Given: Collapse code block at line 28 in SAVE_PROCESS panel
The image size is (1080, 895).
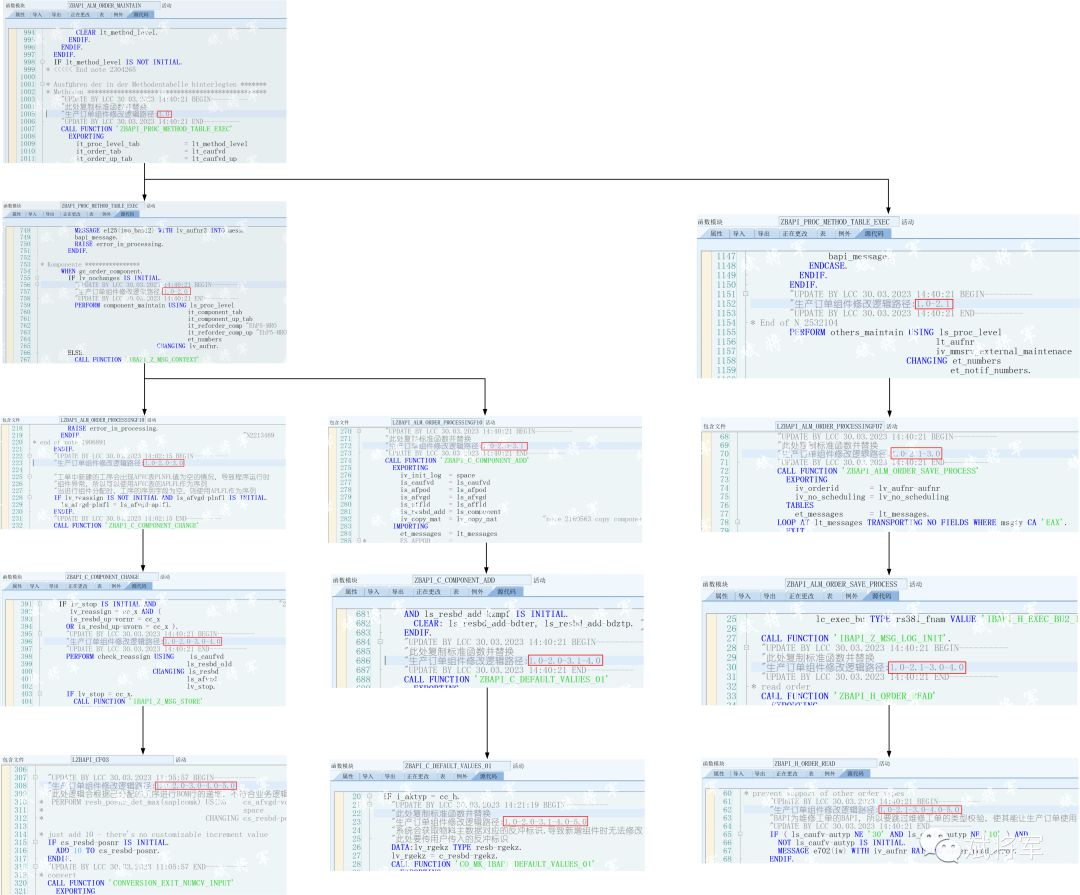Looking at the screenshot, I should [x=746, y=648].
